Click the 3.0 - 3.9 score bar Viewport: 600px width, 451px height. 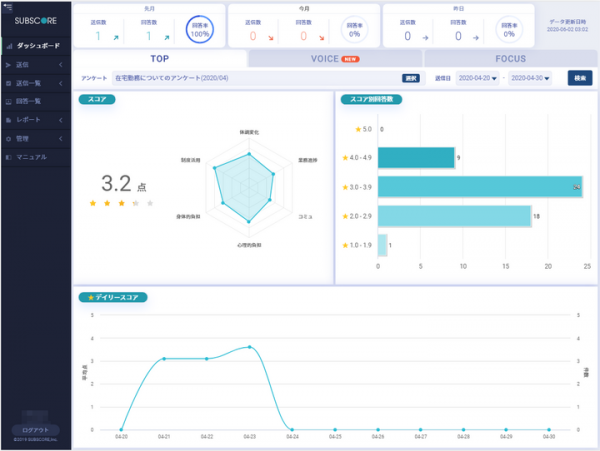(479, 186)
